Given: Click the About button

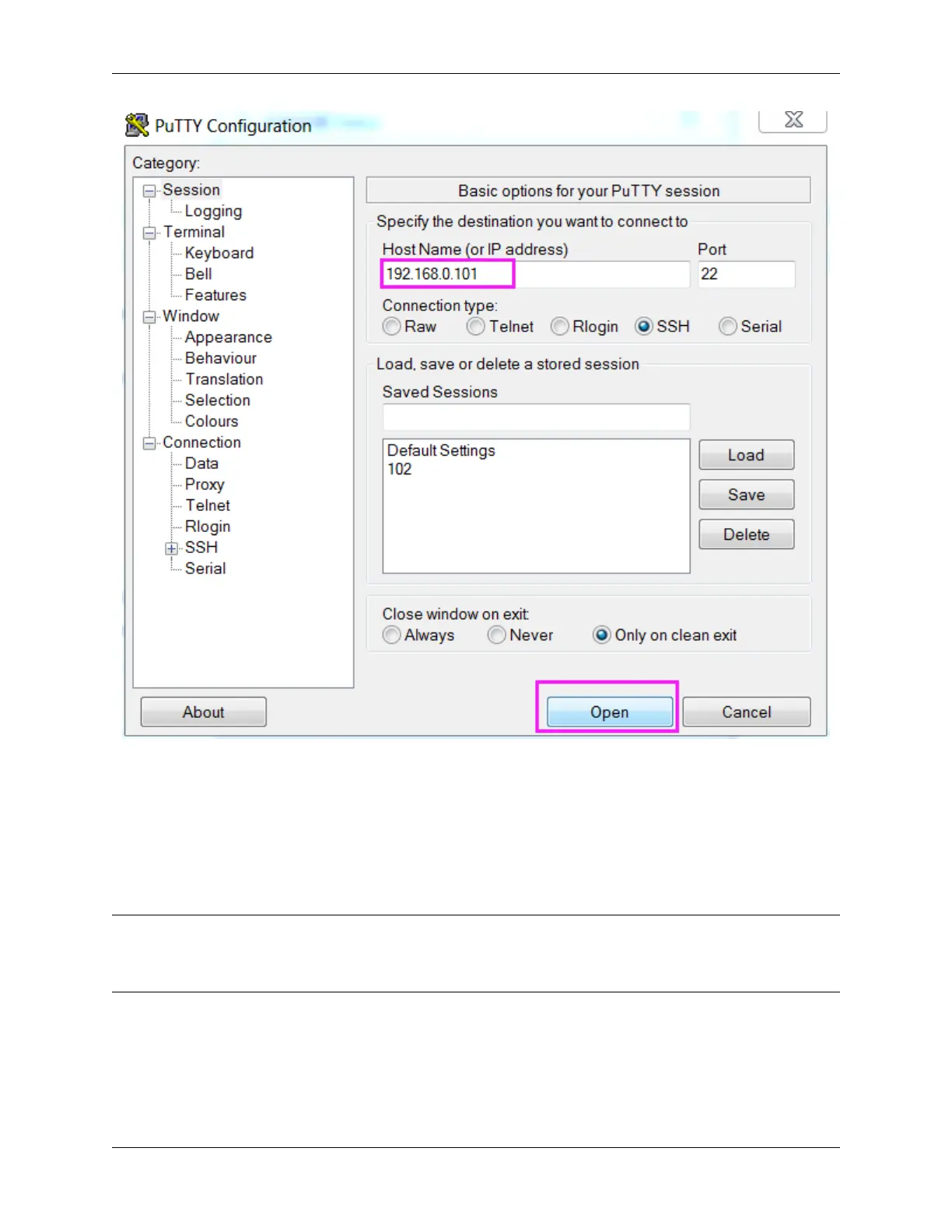Looking at the screenshot, I should pyautogui.click(x=204, y=712).
